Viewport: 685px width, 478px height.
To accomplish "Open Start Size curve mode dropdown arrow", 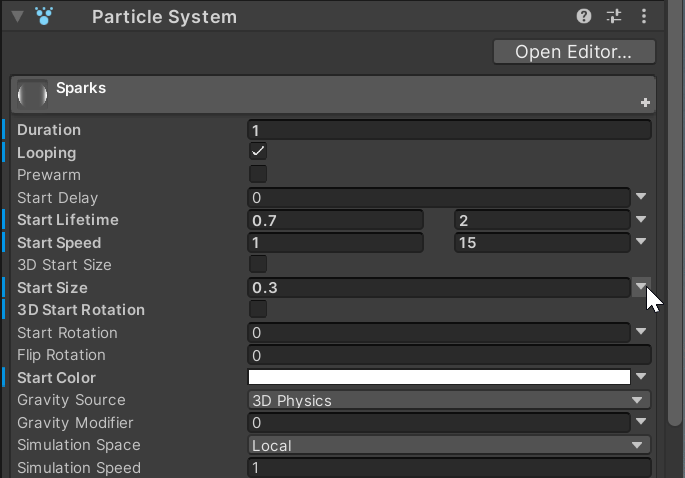I will point(641,287).
